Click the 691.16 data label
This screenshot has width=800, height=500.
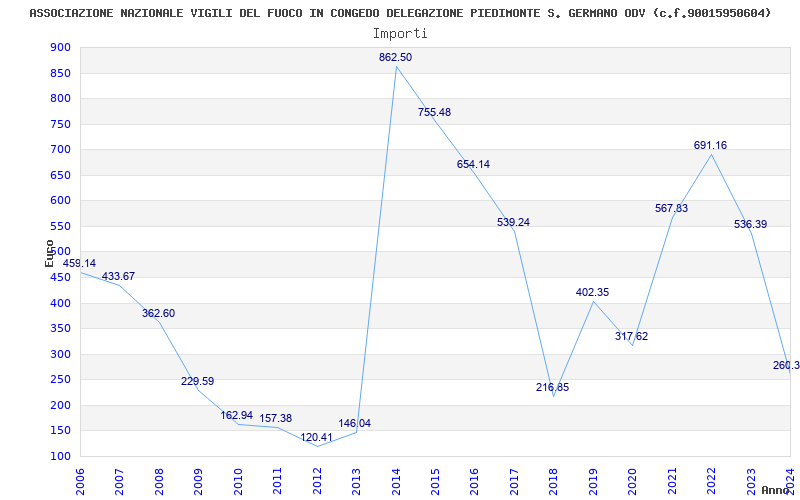(710, 145)
